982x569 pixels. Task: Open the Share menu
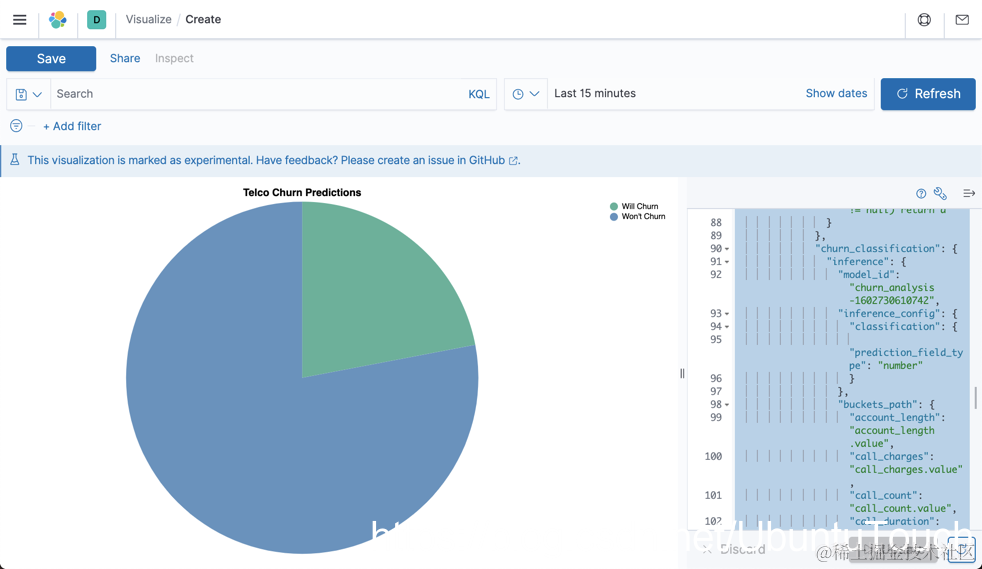point(125,58)
